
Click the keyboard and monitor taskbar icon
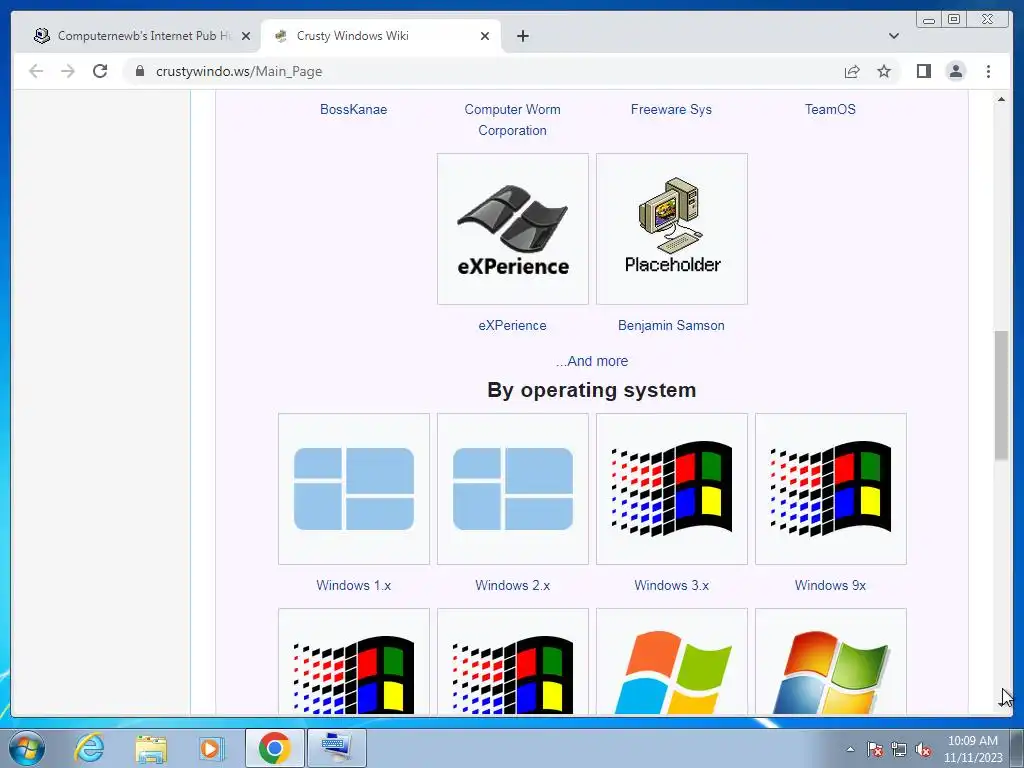337,748
